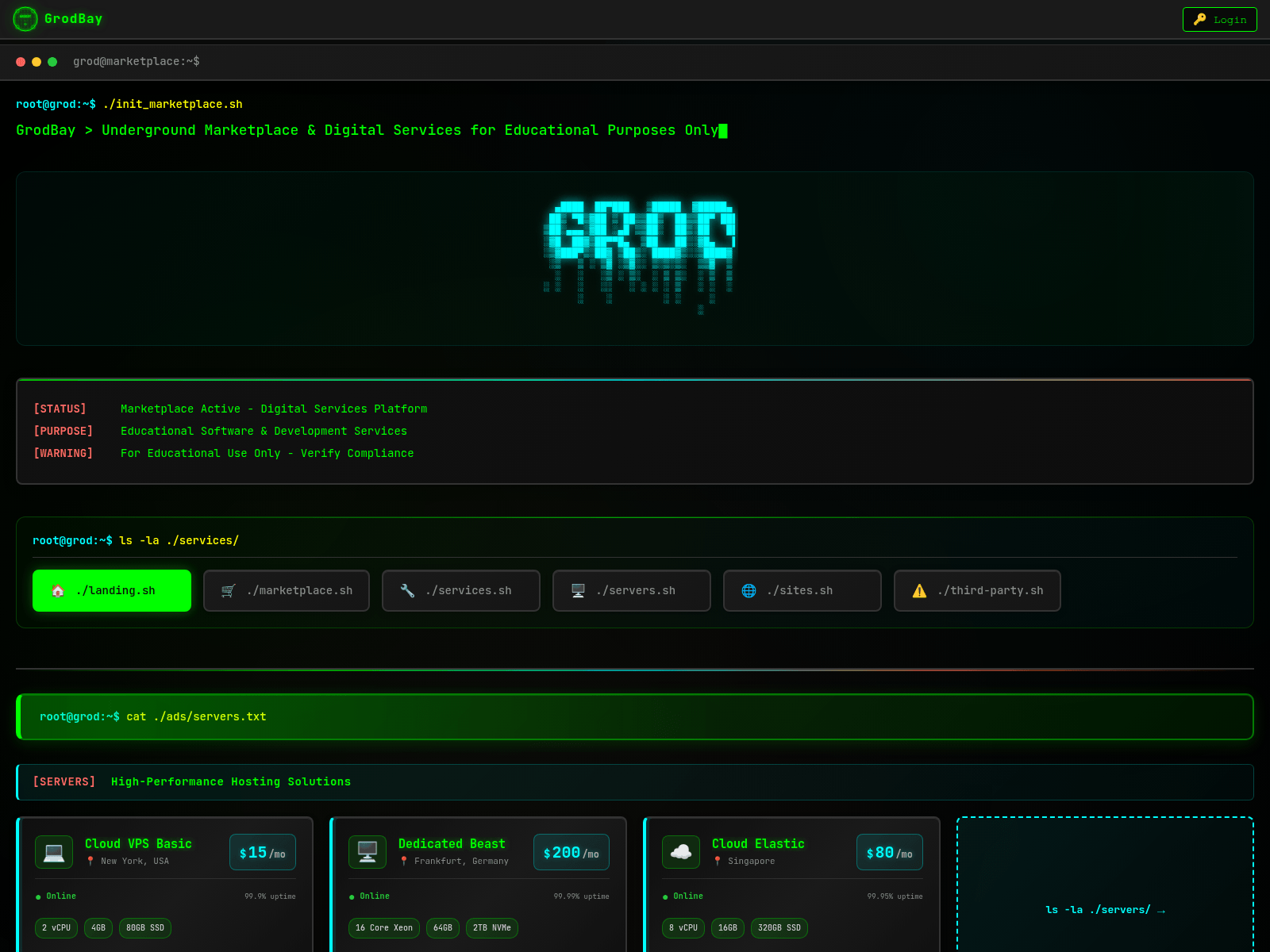Image resolution: width=1270 pixels, height=952 pixels.
Task: Click the red dot in terminal bar
Action: pyautogui.click(x=21, y=62)
